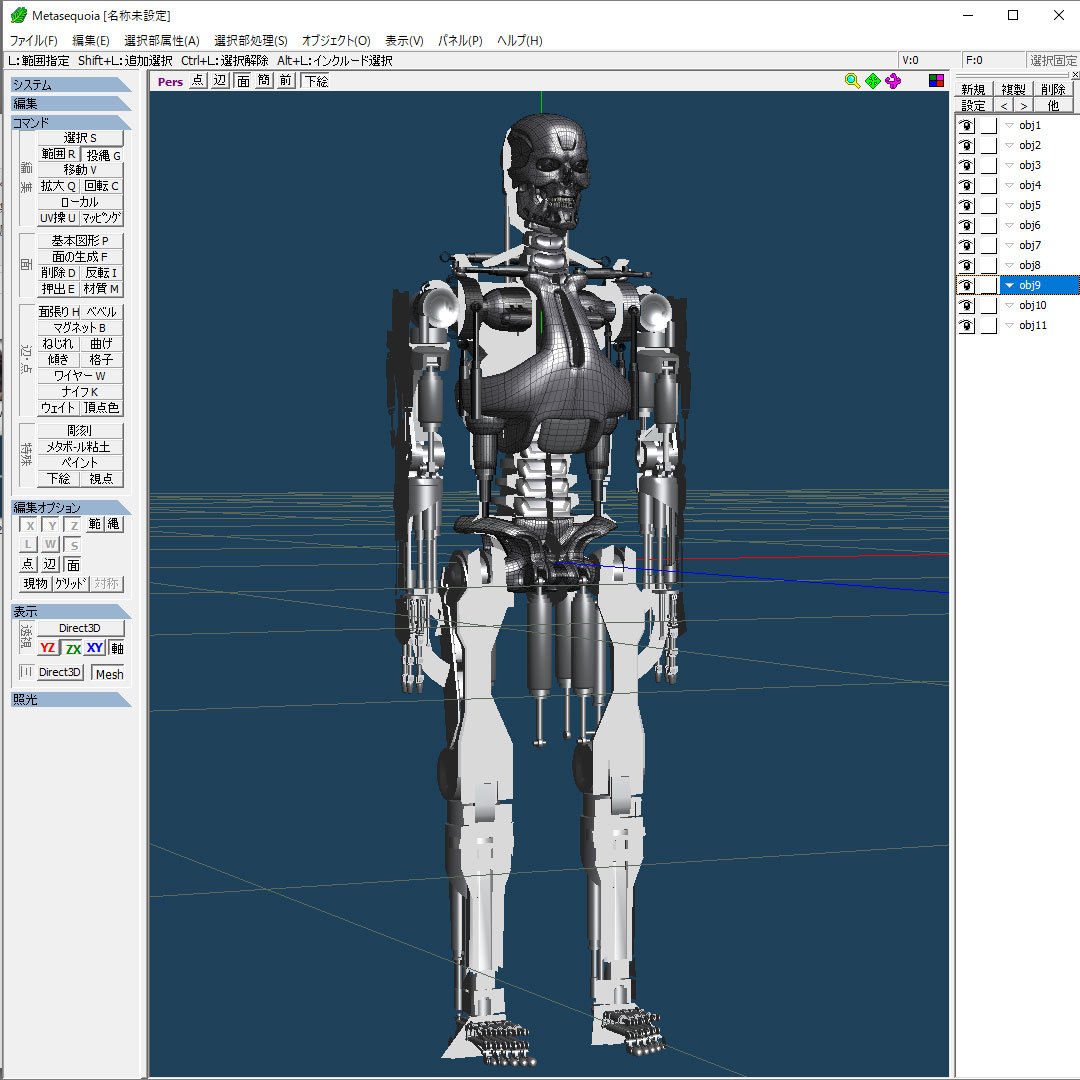Image resolution: width=1080 pixels, height=1080 pixels.
Task: Hide obj3 with its eye icon
Action: pos(966,165)
